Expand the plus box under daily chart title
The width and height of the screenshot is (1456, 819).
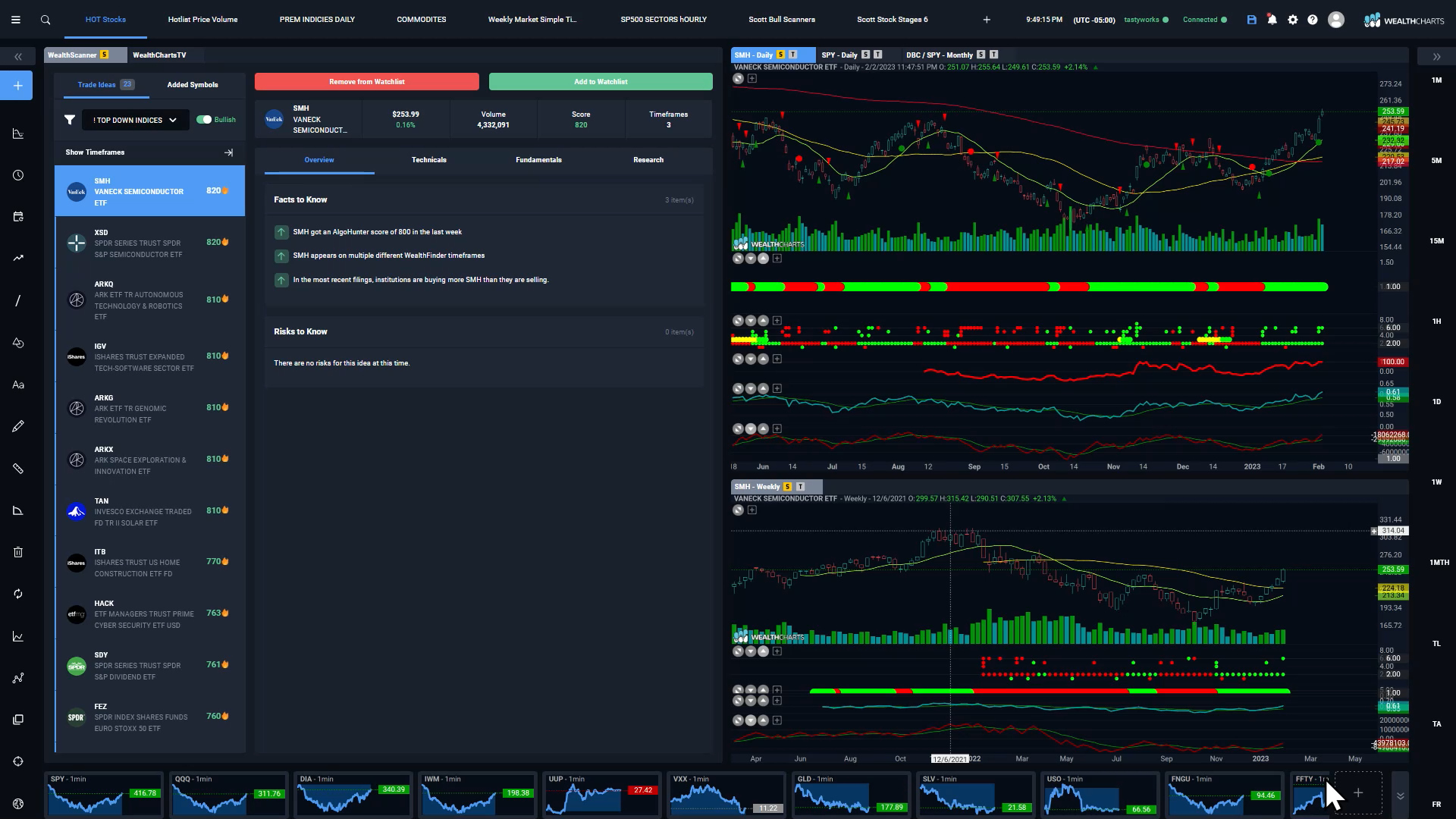tap(752, 79)
